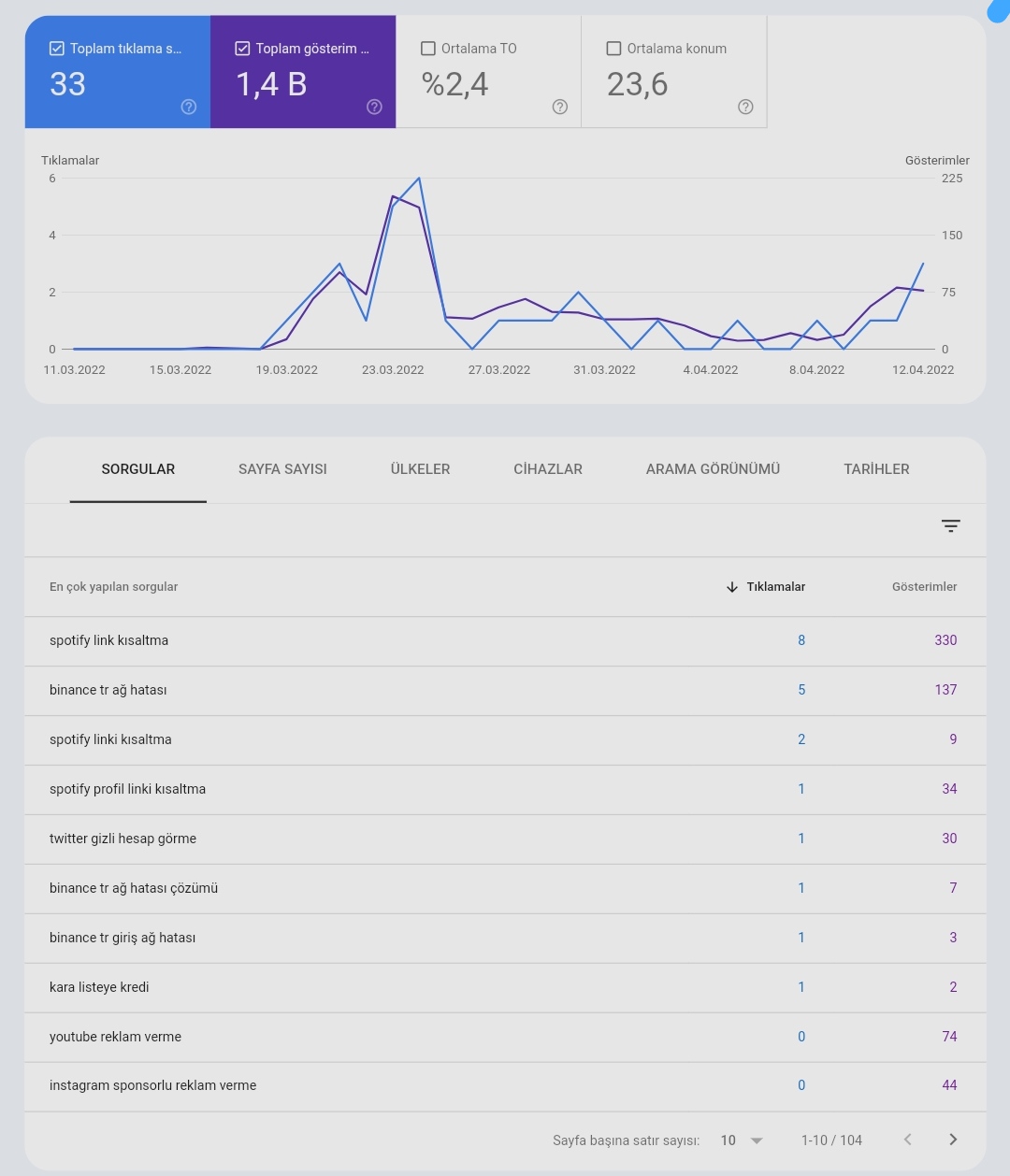Uncheck the Toplam gösterim checkbox
The width and height of the screenshot is (1010, 1176).
[x=242, y=49]
